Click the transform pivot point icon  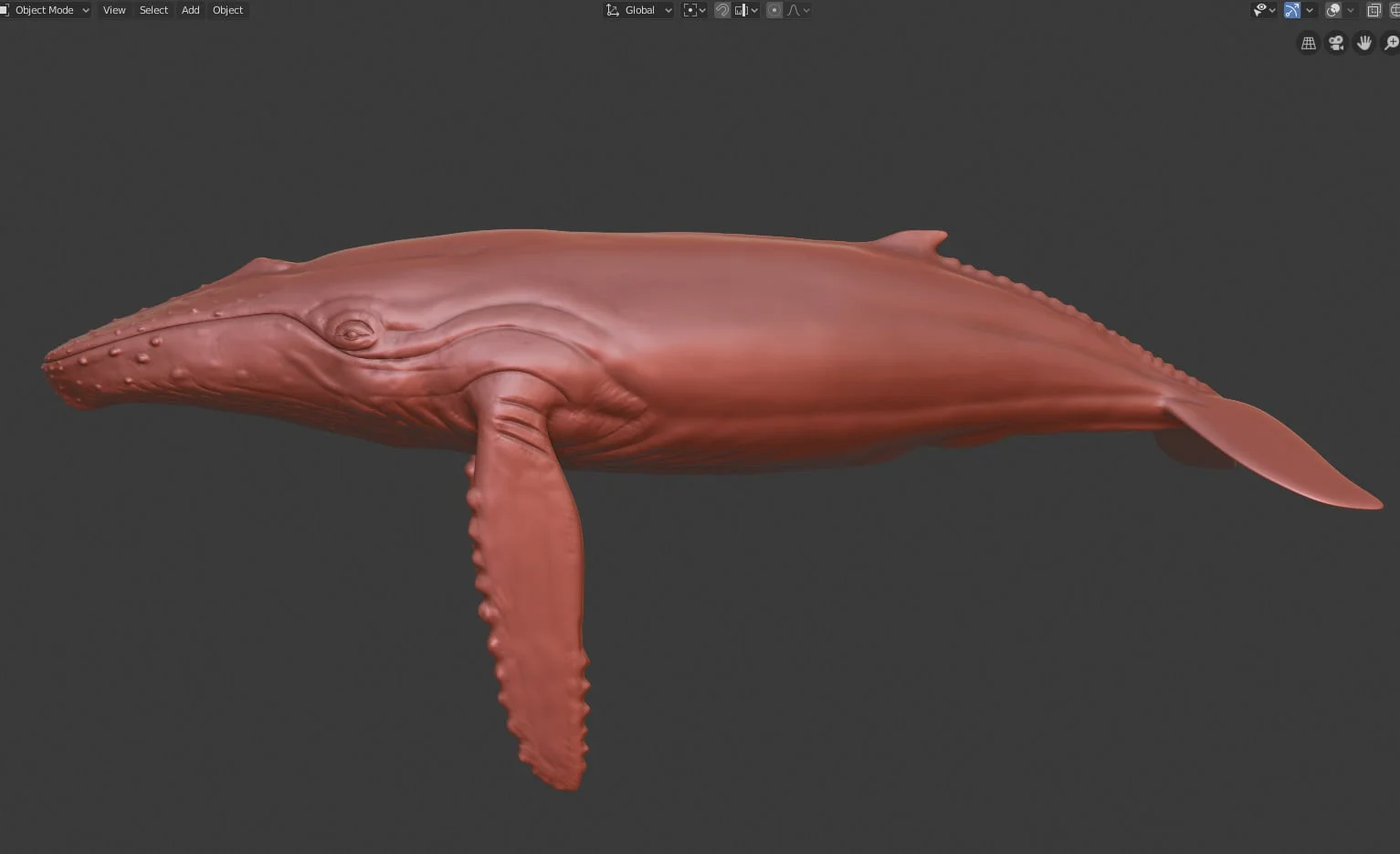pos(690,10)
